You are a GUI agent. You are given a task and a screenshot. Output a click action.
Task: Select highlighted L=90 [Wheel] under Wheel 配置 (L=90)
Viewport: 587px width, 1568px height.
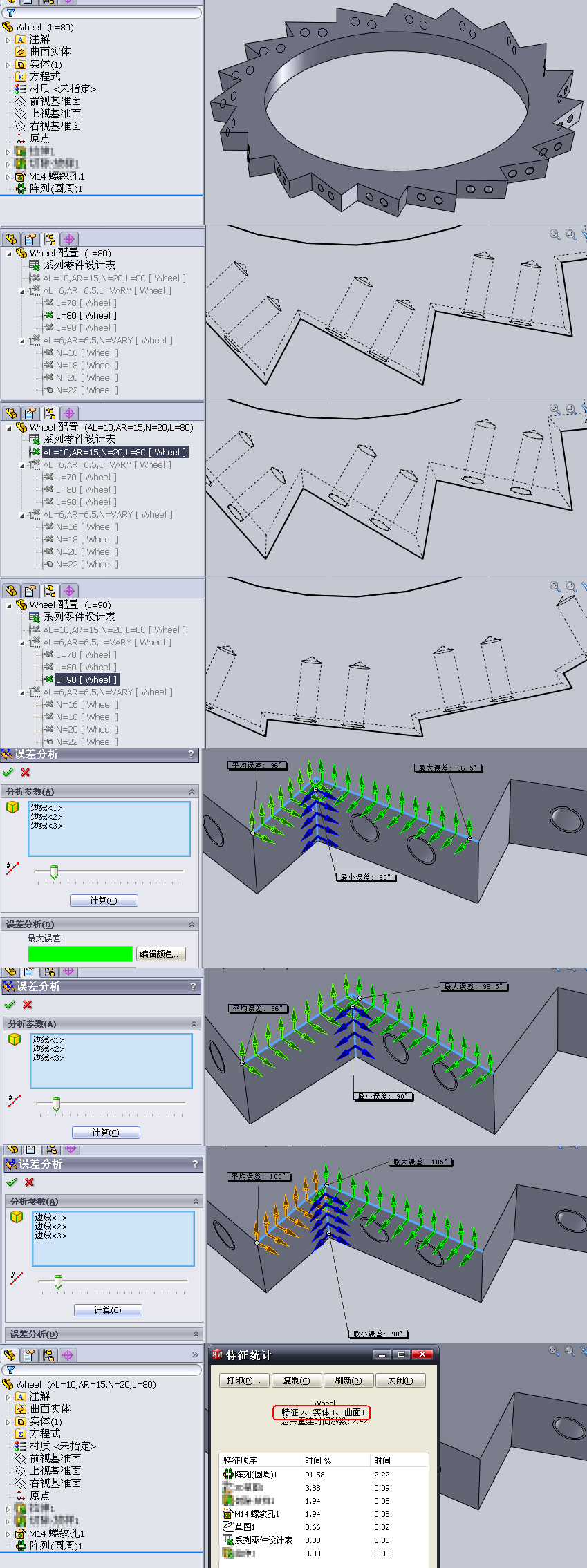click(x=86, y=680)
